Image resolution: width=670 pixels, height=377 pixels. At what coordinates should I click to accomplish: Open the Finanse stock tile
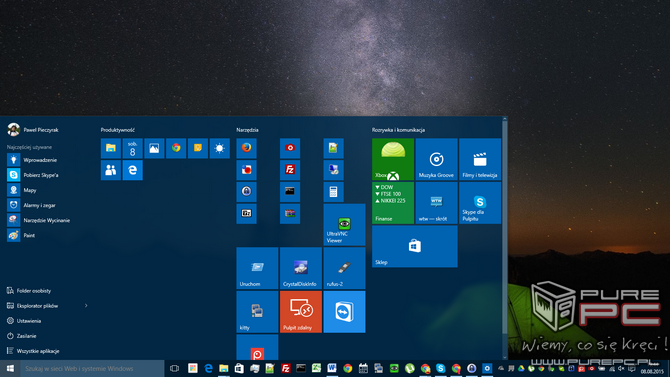(393, 203)
